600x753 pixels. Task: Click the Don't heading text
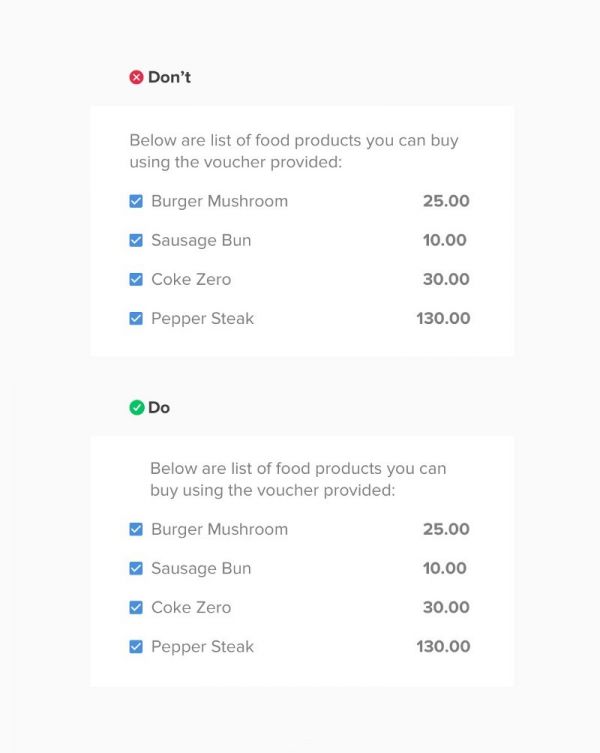coord(169,77)
